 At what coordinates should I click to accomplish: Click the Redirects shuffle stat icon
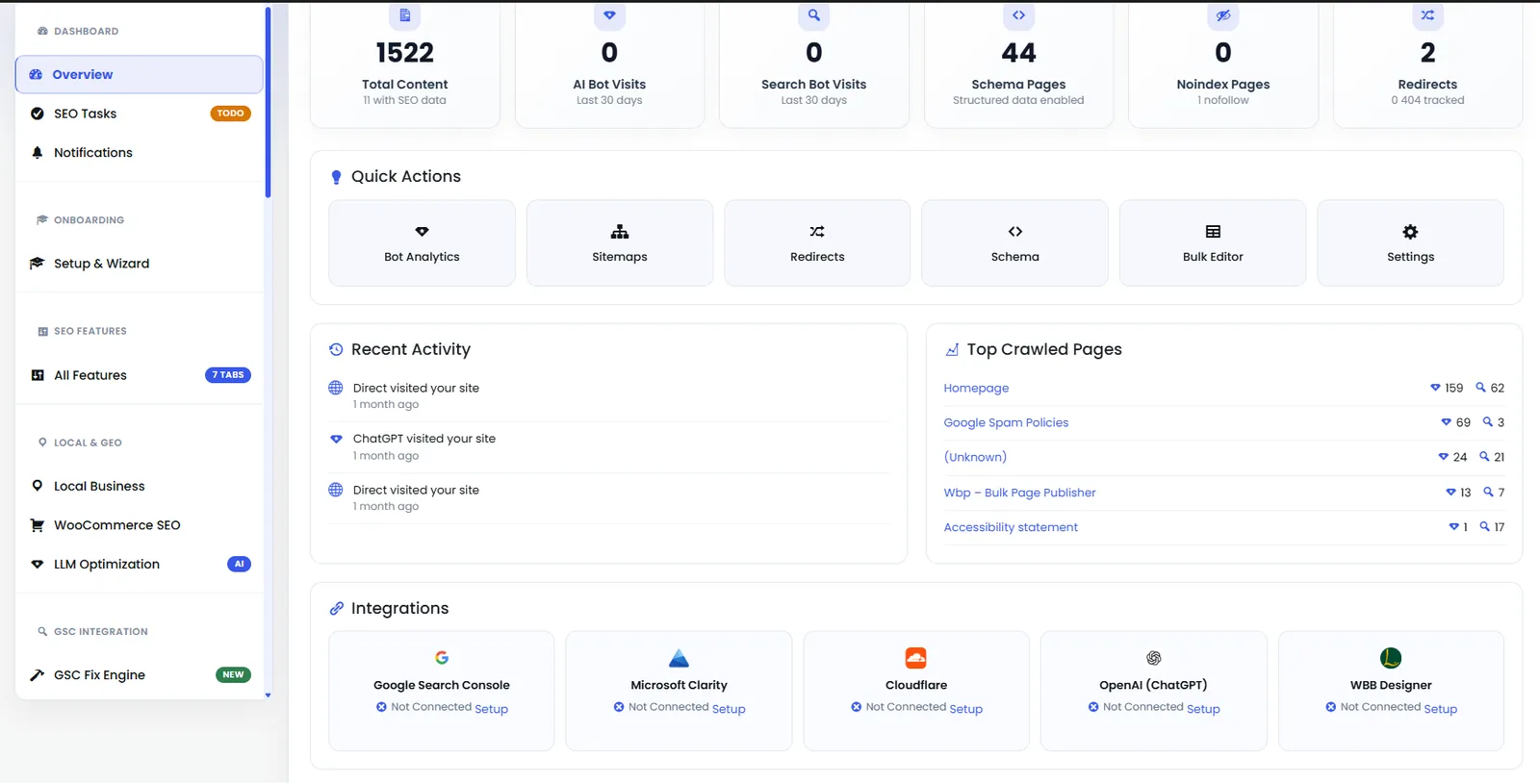(1427, 15)
